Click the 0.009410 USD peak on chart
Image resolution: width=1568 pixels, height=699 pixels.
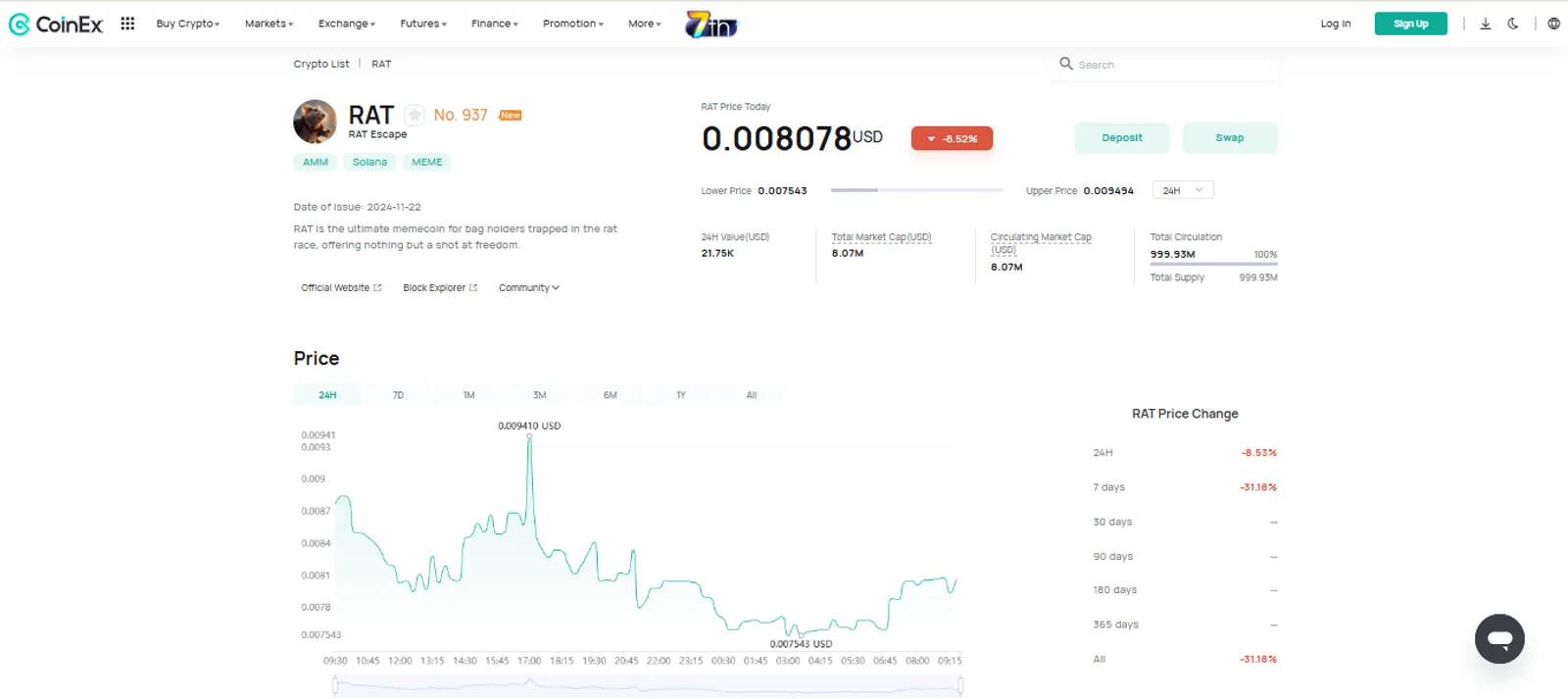pos(529,434)
